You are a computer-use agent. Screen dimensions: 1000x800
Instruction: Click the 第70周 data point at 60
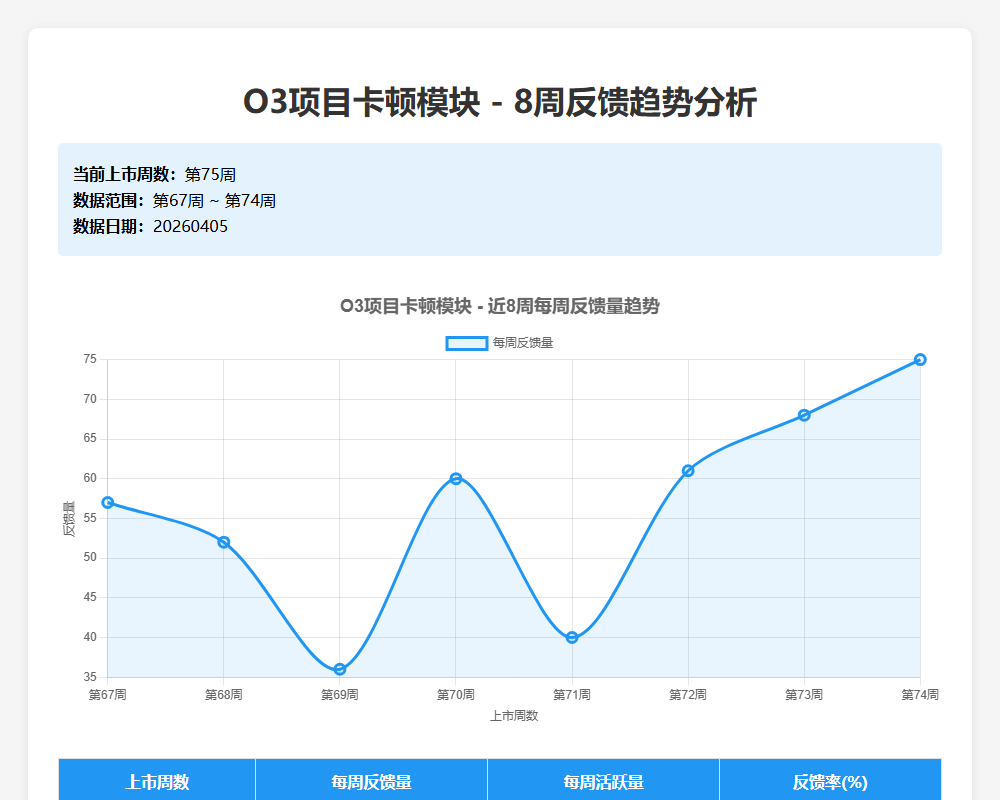pos(456,478)
